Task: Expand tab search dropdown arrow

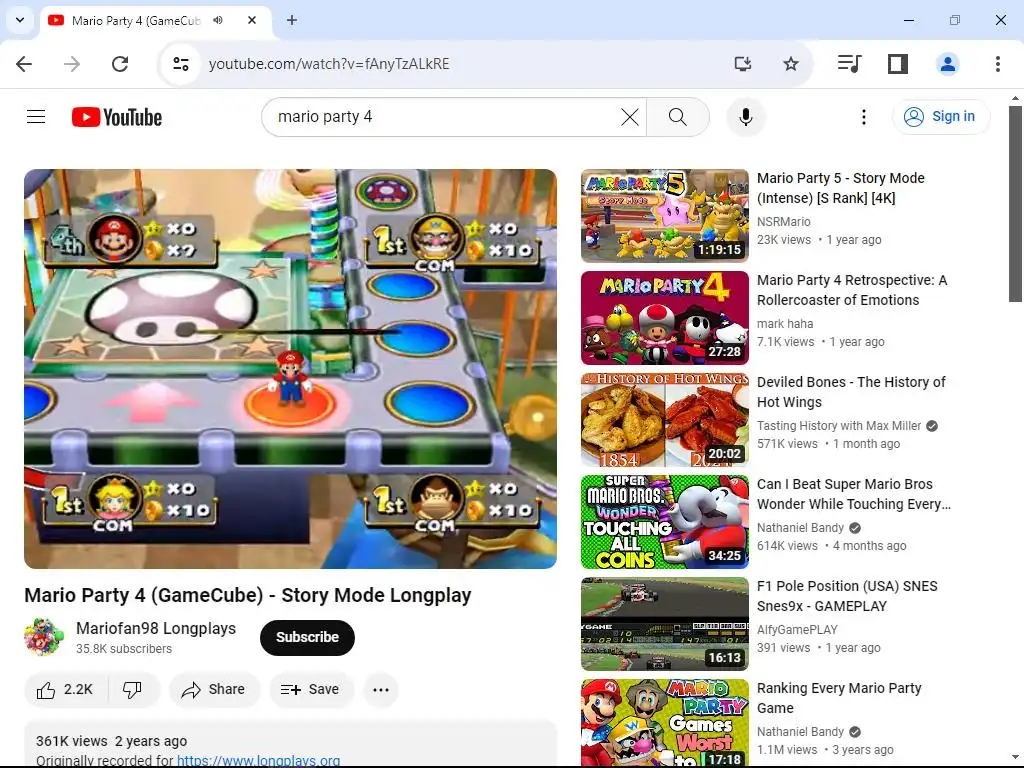Action: click(20, 20)
